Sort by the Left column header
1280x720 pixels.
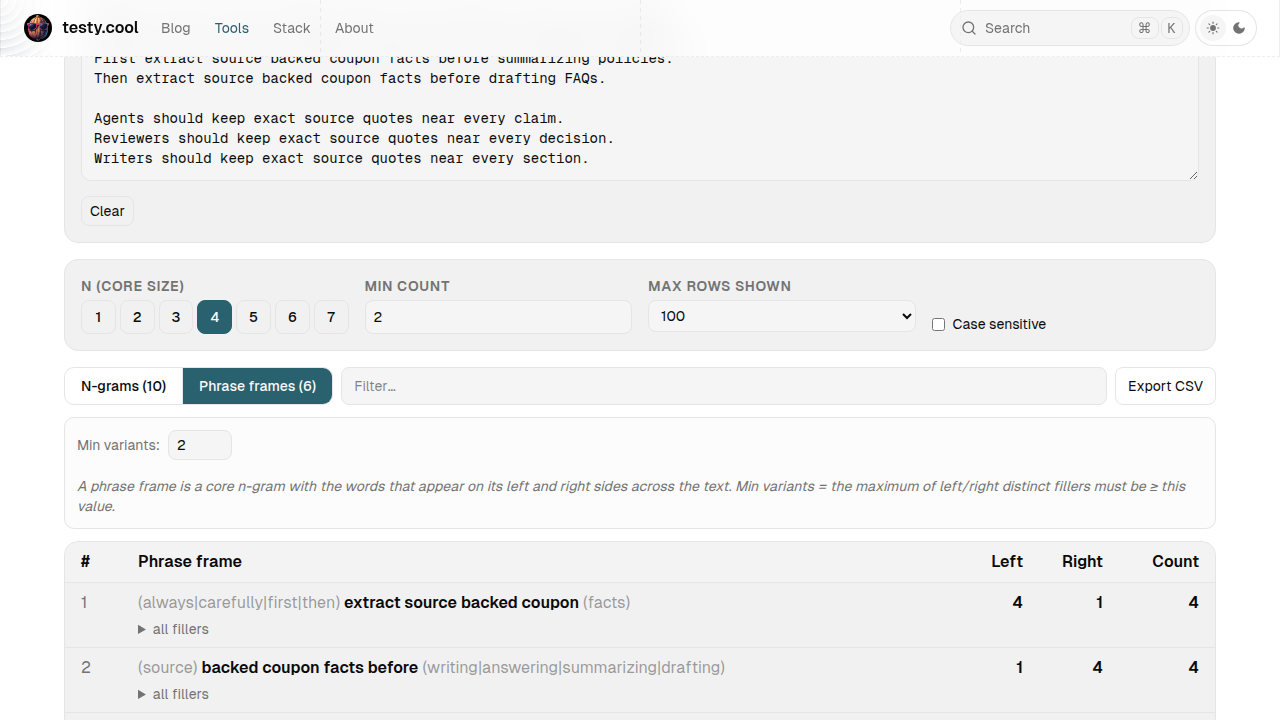(x=1007, y=562)
